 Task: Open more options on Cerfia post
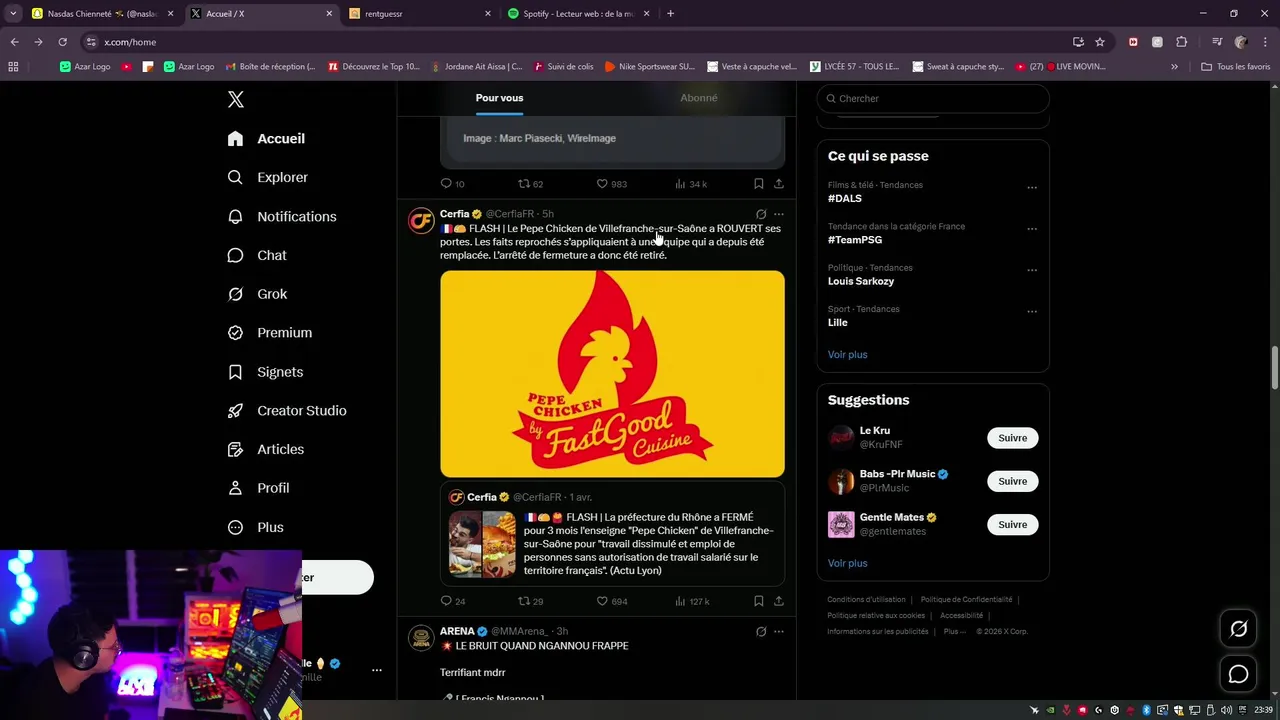(x=779, y=214)
